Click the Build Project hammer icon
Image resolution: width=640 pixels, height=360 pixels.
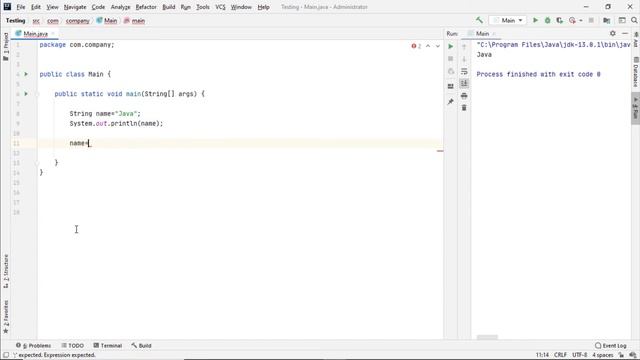coord(479,20)
